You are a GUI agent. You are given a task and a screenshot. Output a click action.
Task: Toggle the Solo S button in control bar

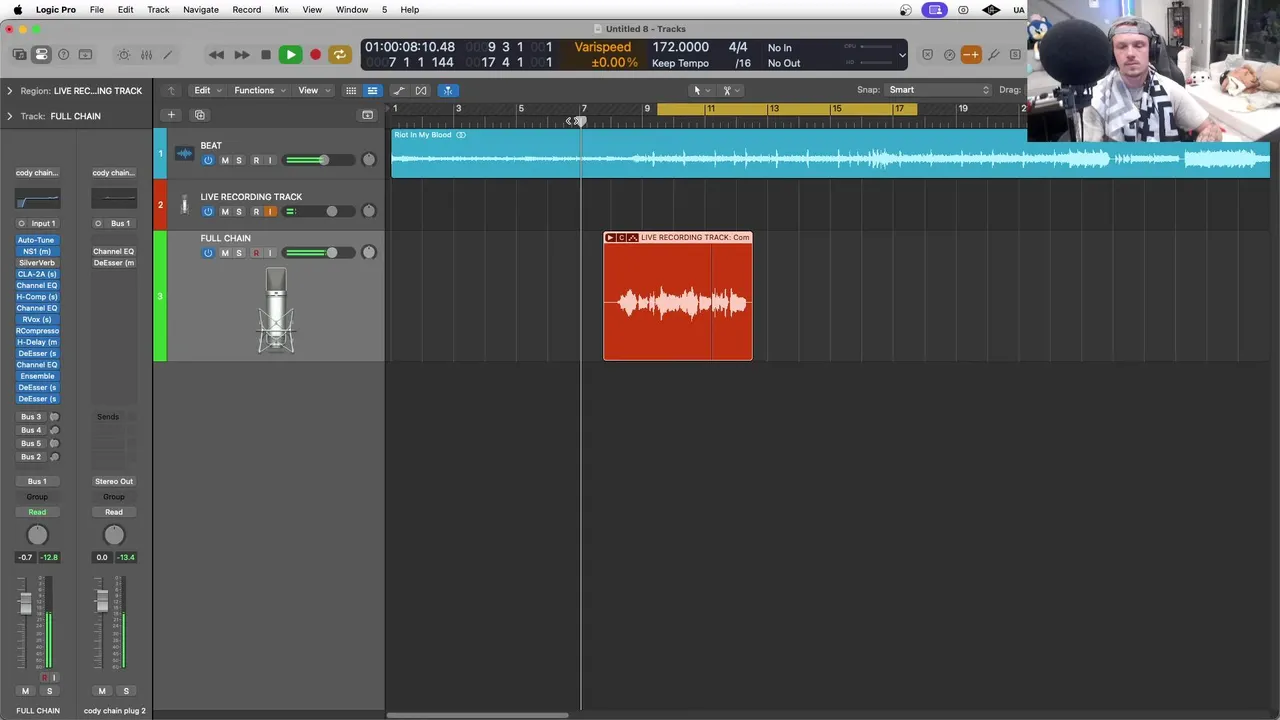click(x=1015, y=55)
